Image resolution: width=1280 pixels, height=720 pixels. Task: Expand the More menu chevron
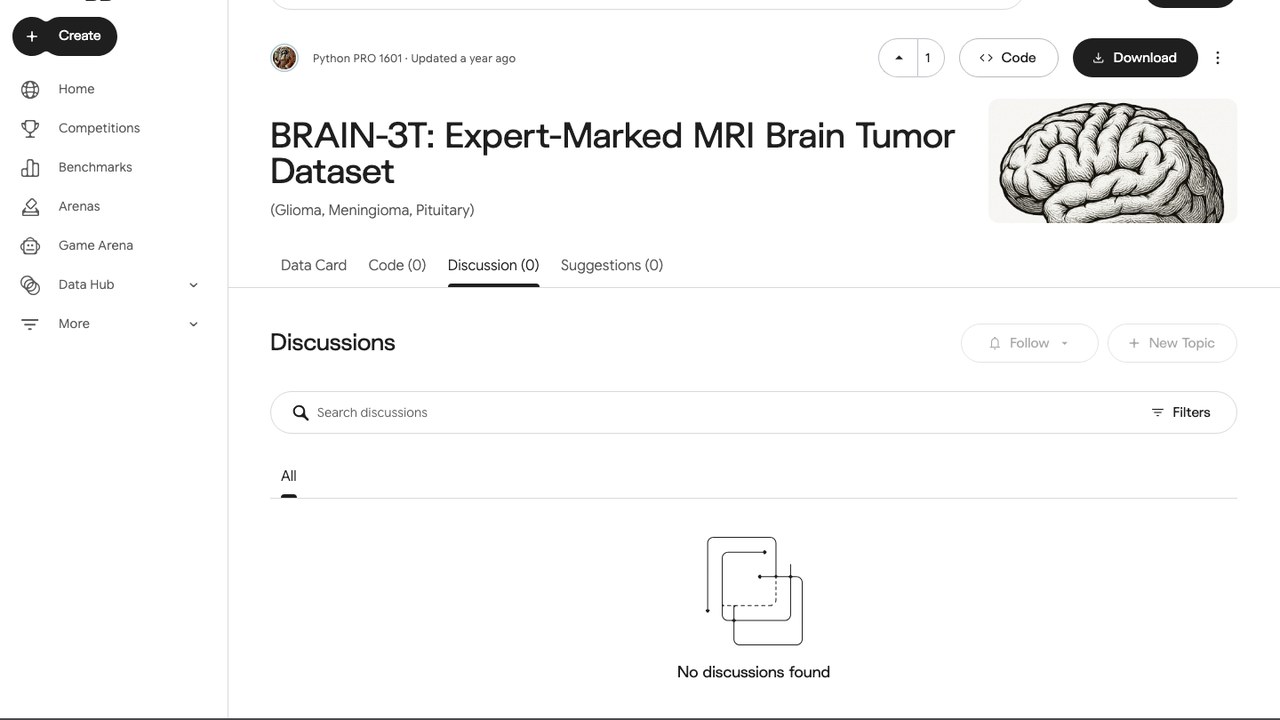(x=194, y=324)
